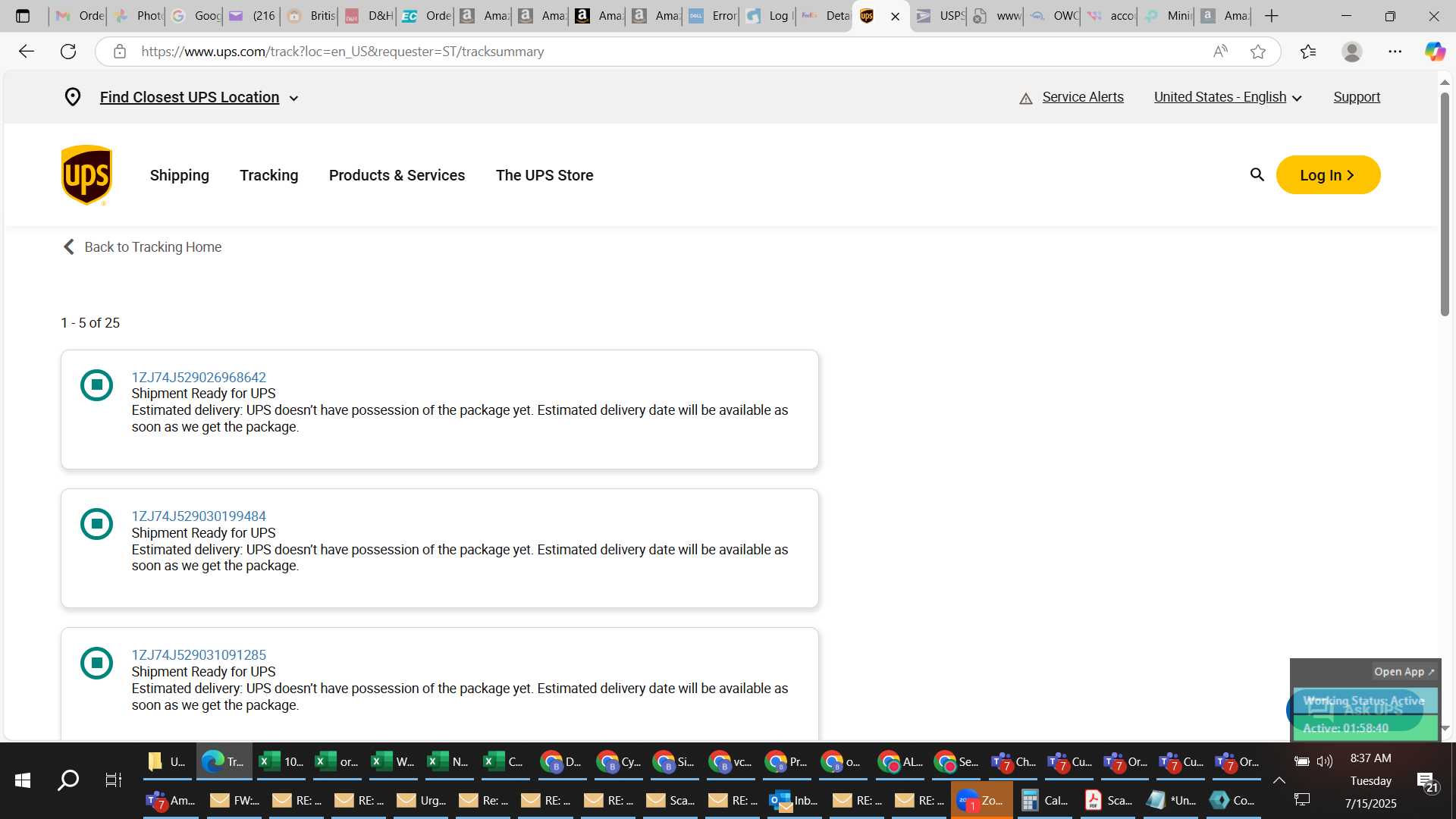Switch to the OWC browser tab
Screen dimensions: 1456x819
tap(1053, 16)
